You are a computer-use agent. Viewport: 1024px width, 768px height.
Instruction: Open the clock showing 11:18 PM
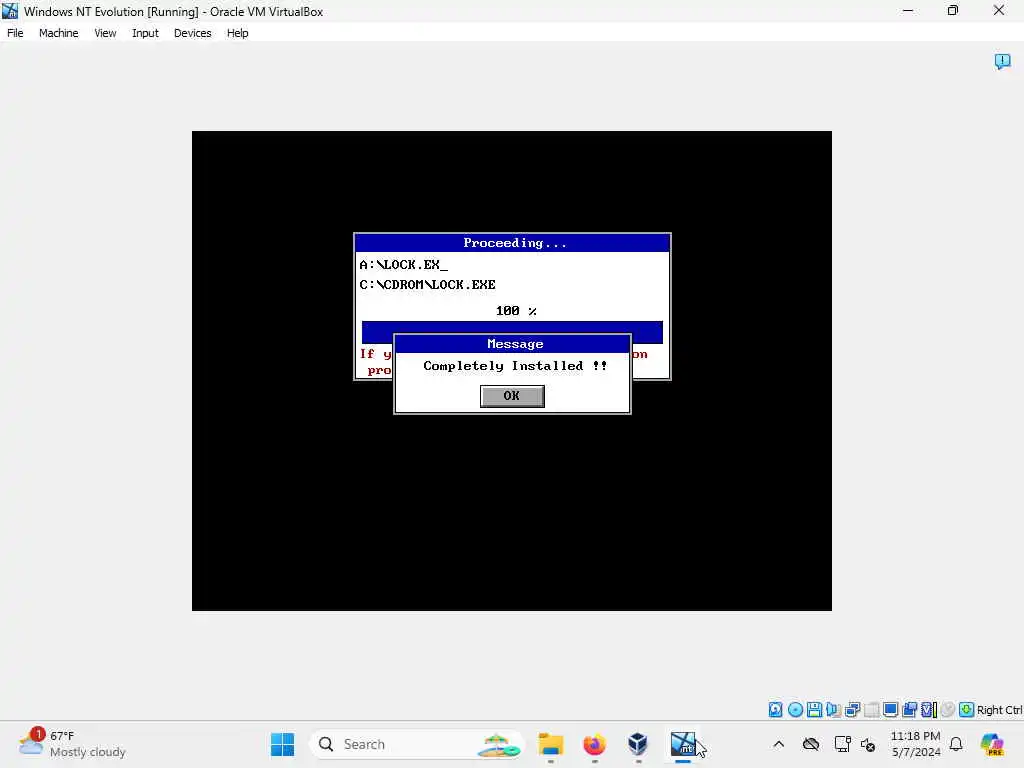[916, 744]
